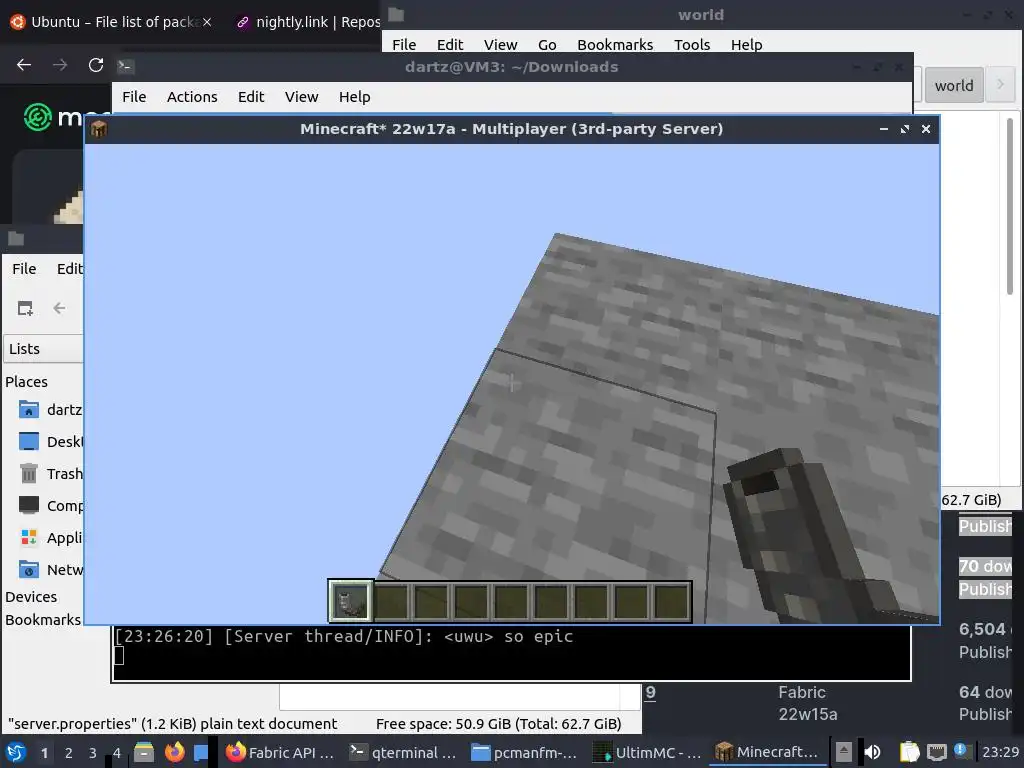
Task: Click the world path-bar button
Action: 953,85
